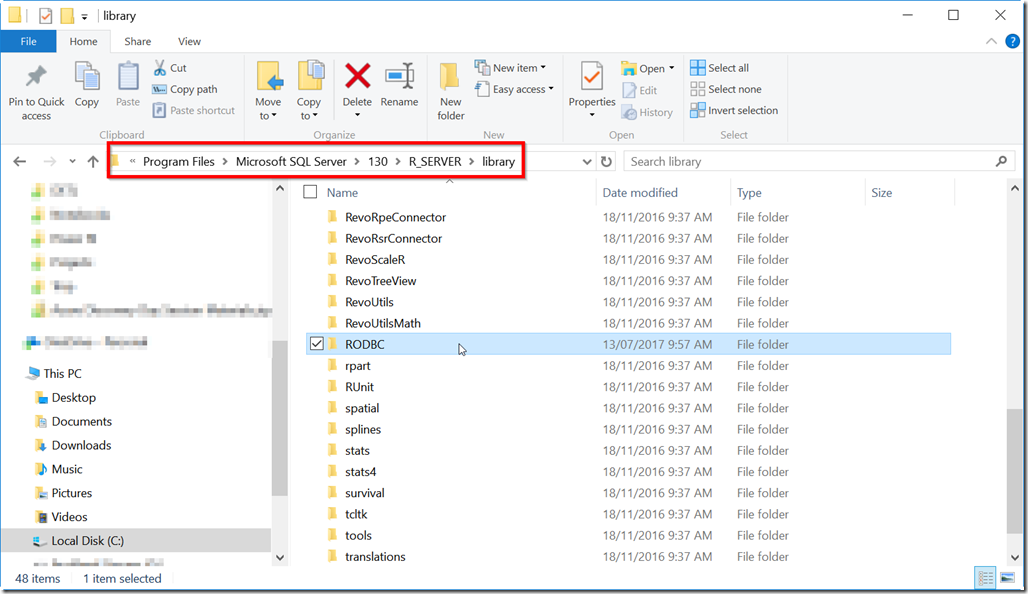Switch to the View tab

coord(189,41)
